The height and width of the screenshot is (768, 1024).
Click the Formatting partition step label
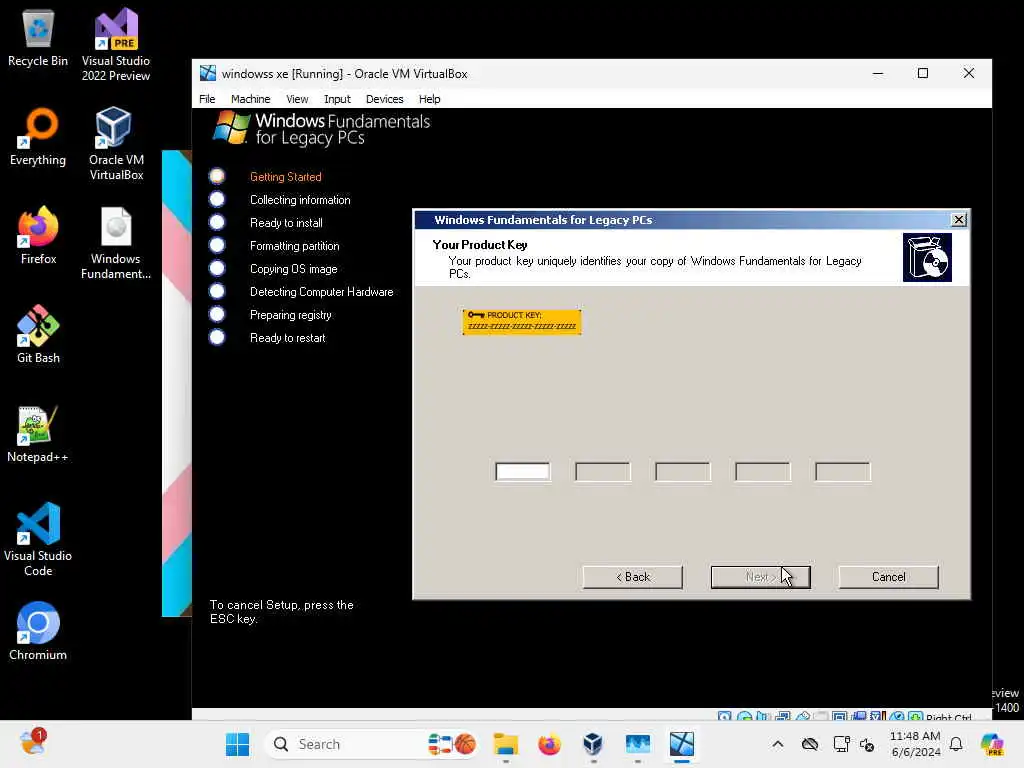point(295,246)
